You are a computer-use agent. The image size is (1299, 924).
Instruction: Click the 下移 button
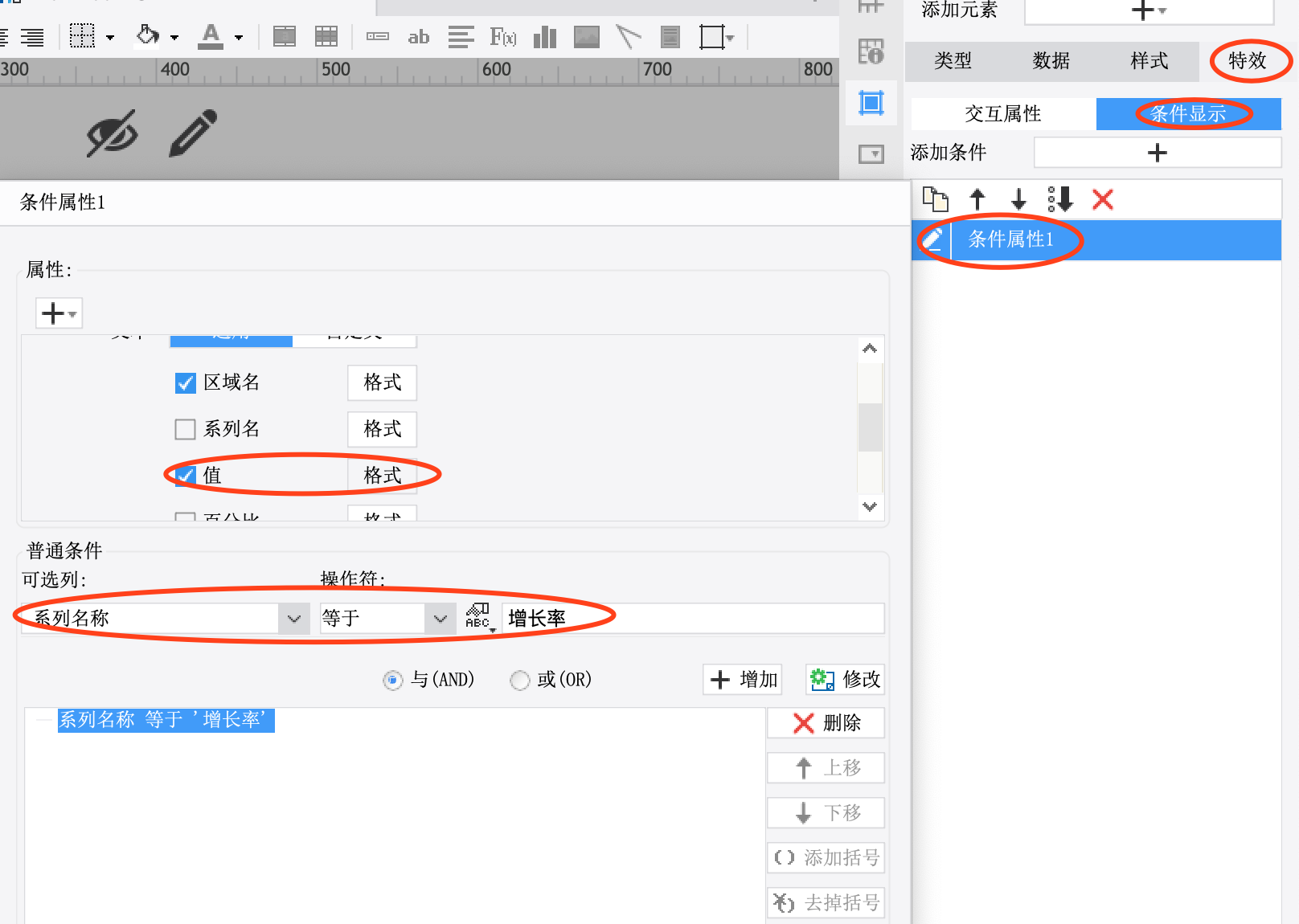(826, 813)
